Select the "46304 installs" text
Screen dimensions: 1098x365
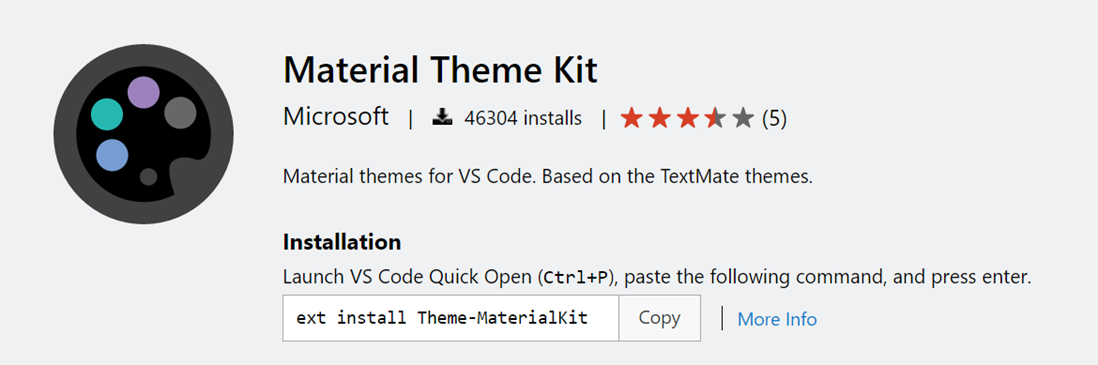point(522,118)
